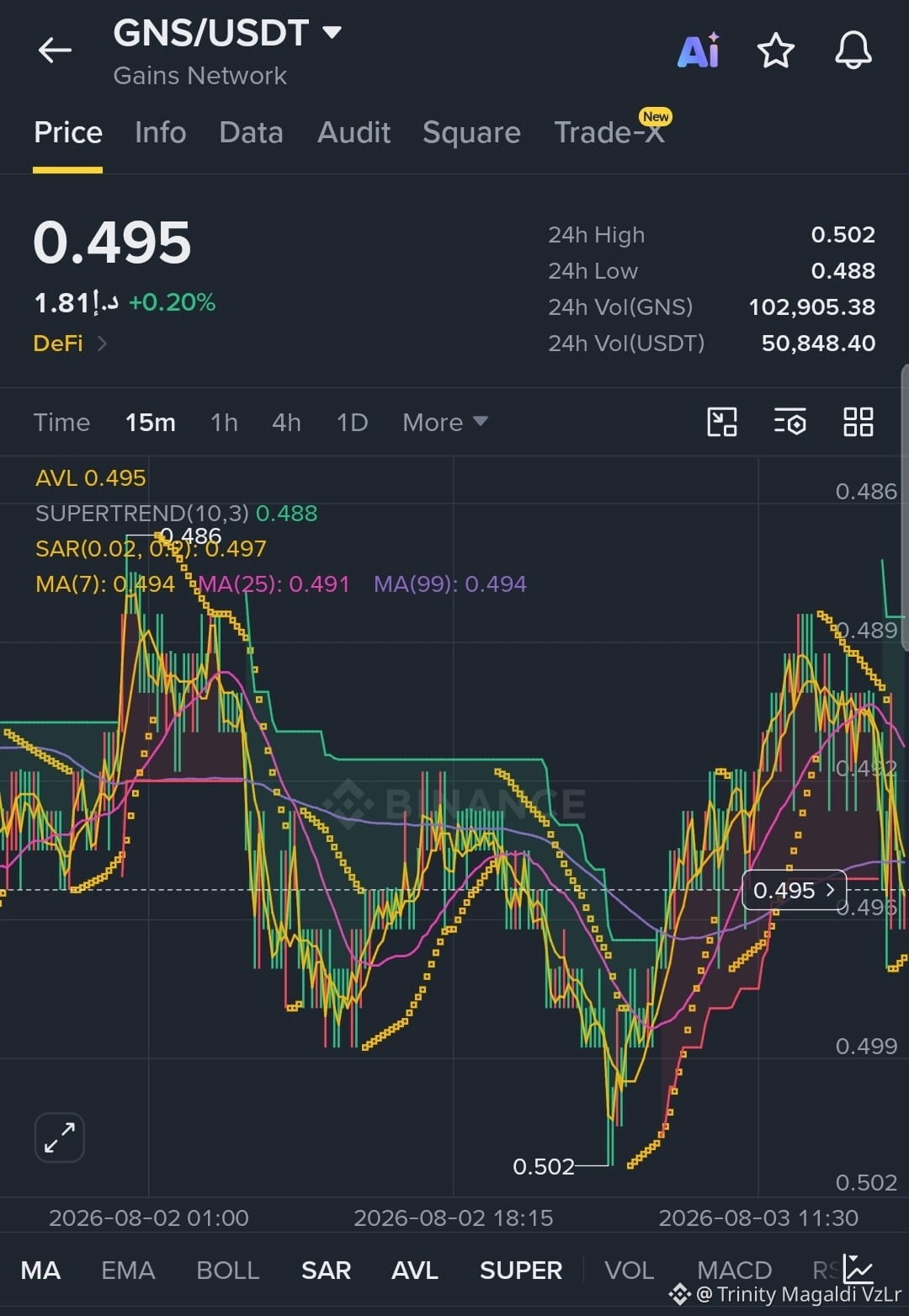This screenshot has height=1316, width=909.
Task: Open the Trade-X tab
Action: point(611,131)
